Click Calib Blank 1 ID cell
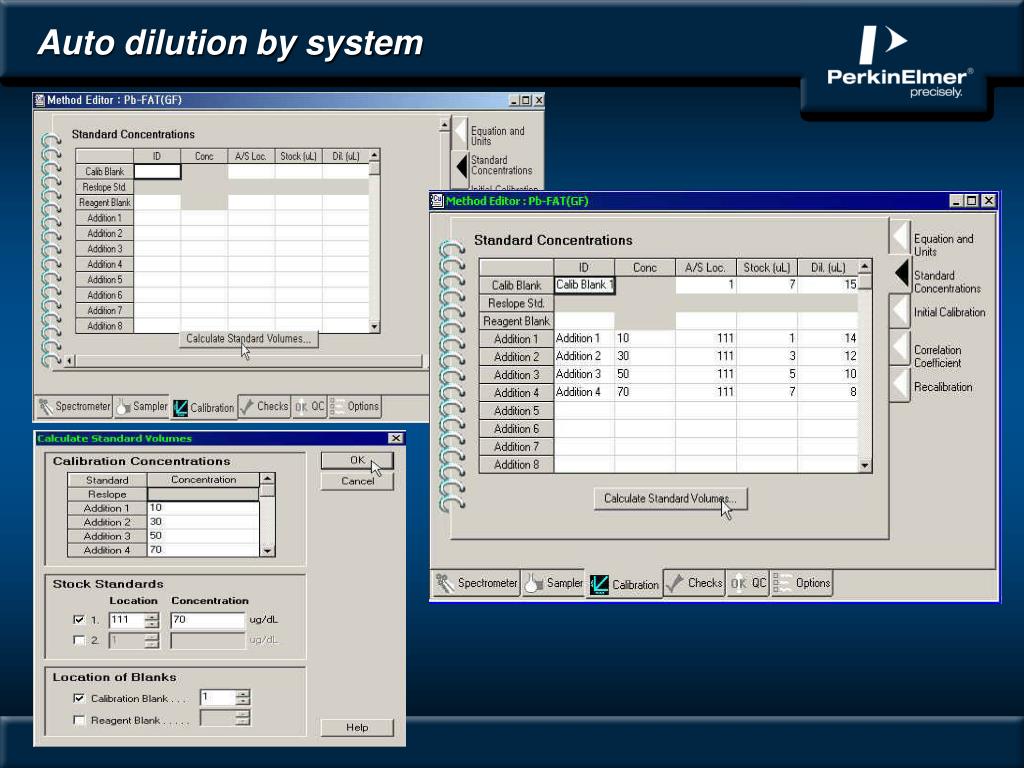Screen dimensions: 1024x768 [584, 285]
